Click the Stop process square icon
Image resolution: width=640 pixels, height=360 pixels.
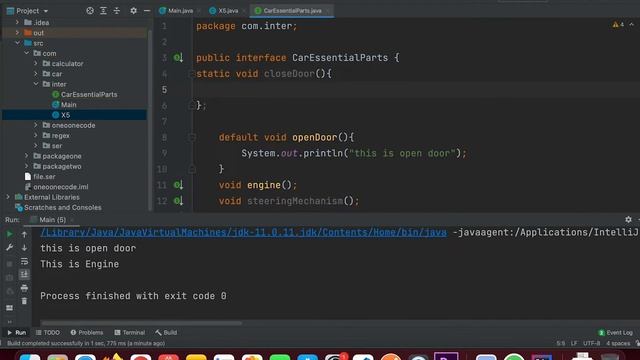click(9, 264)
